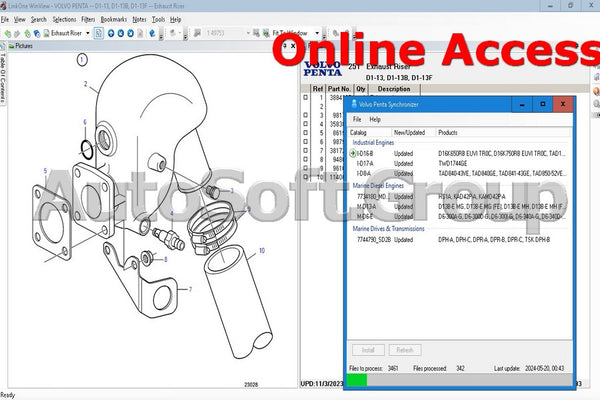This screenshot has width=600, height=400.
Task: Tick the checkbox for parts row 3
Action: (305, 115)
